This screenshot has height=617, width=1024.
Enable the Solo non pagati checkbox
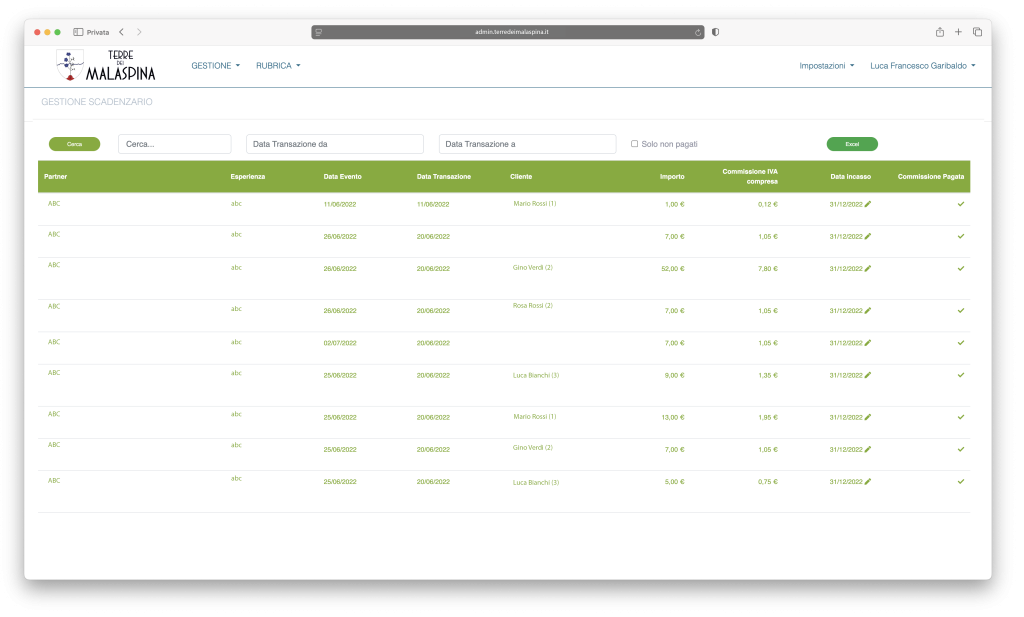click(x=634, y=144)
